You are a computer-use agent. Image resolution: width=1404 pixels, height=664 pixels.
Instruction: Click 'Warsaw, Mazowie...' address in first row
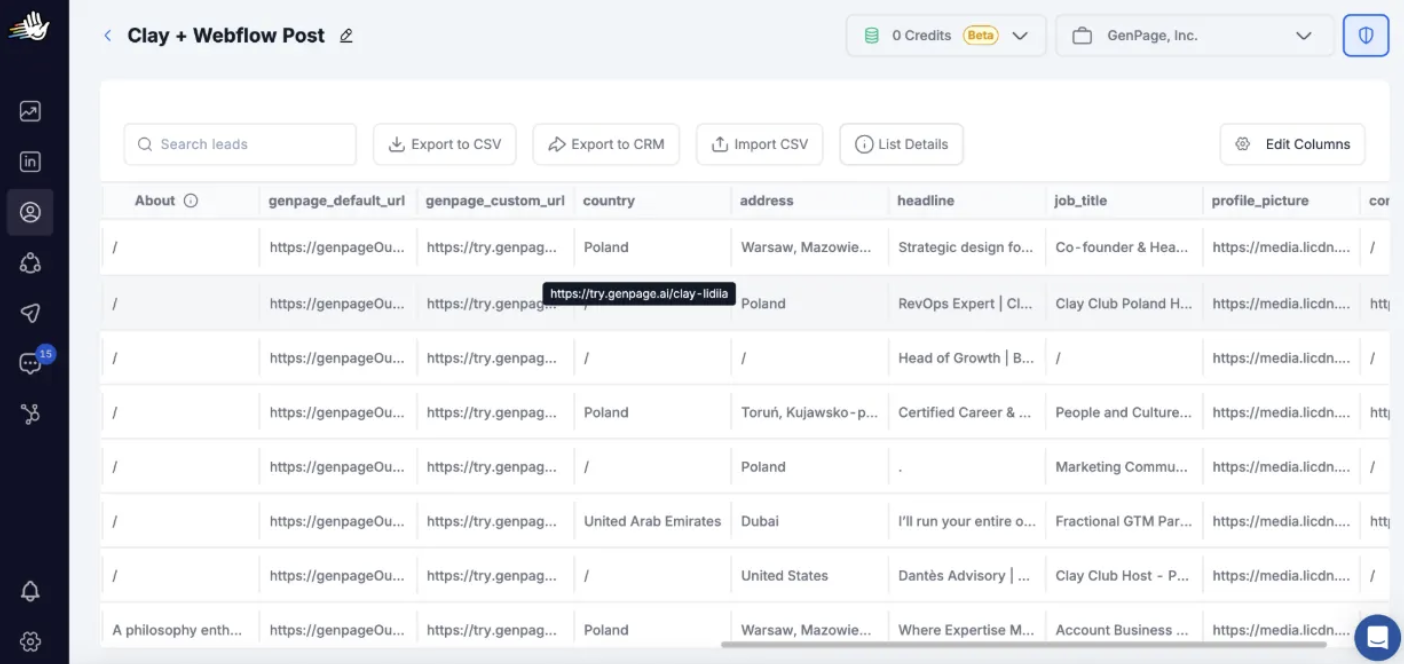tap(806, 247)
